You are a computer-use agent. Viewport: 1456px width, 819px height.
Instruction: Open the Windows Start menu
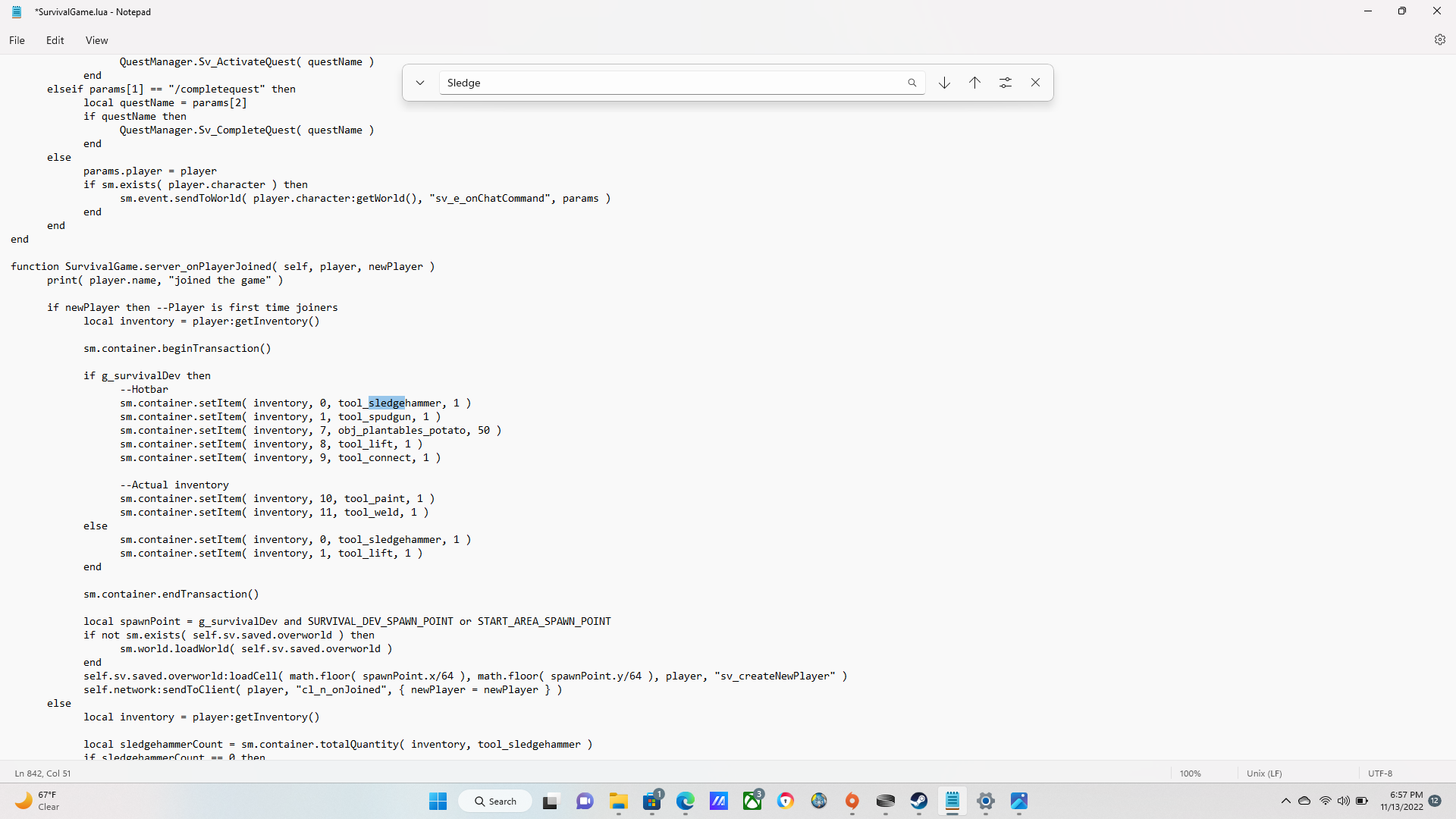click(x=438, y=801)
